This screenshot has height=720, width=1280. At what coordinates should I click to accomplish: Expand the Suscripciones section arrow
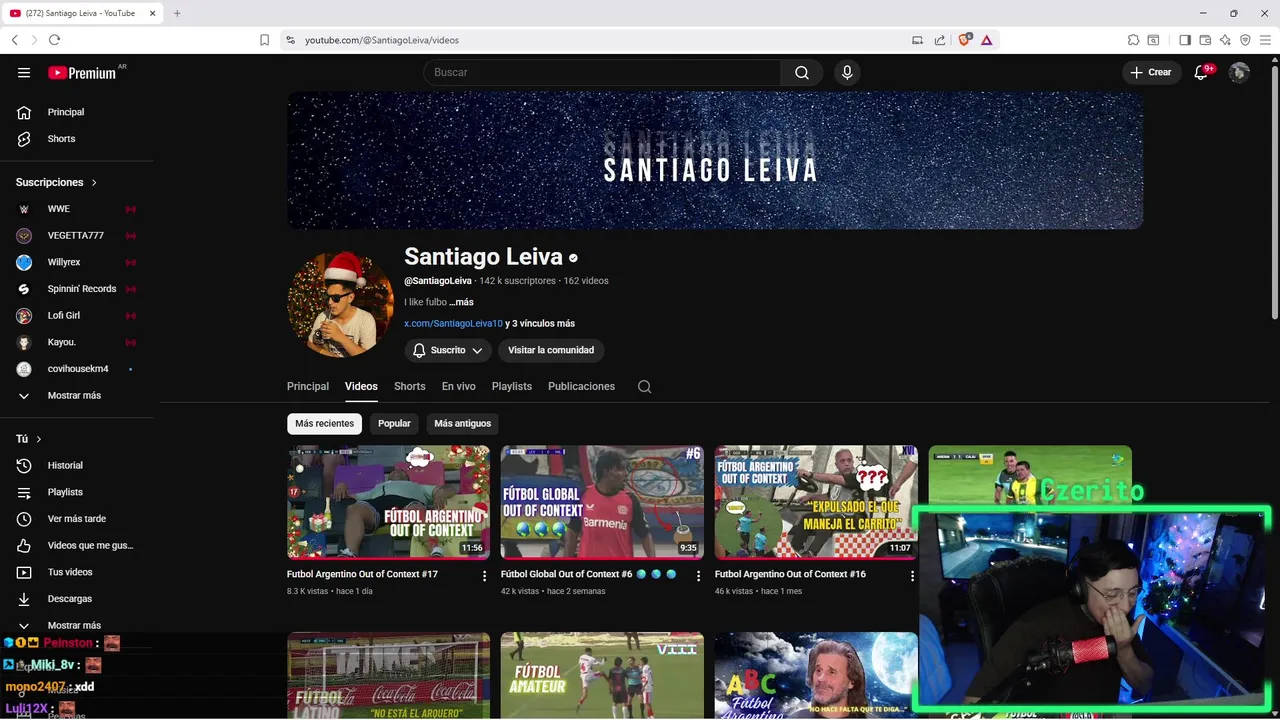pos(94,183)
